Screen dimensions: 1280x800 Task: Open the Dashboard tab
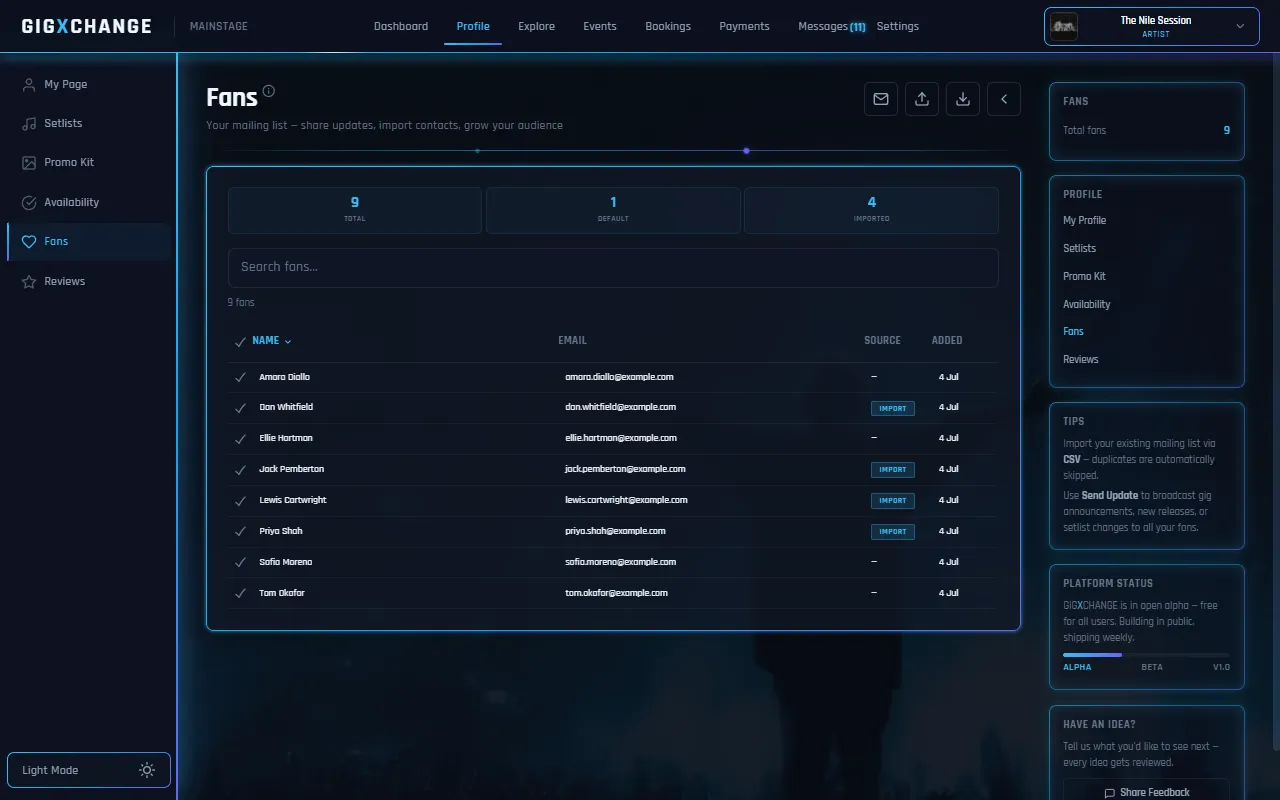coord(401,26)
